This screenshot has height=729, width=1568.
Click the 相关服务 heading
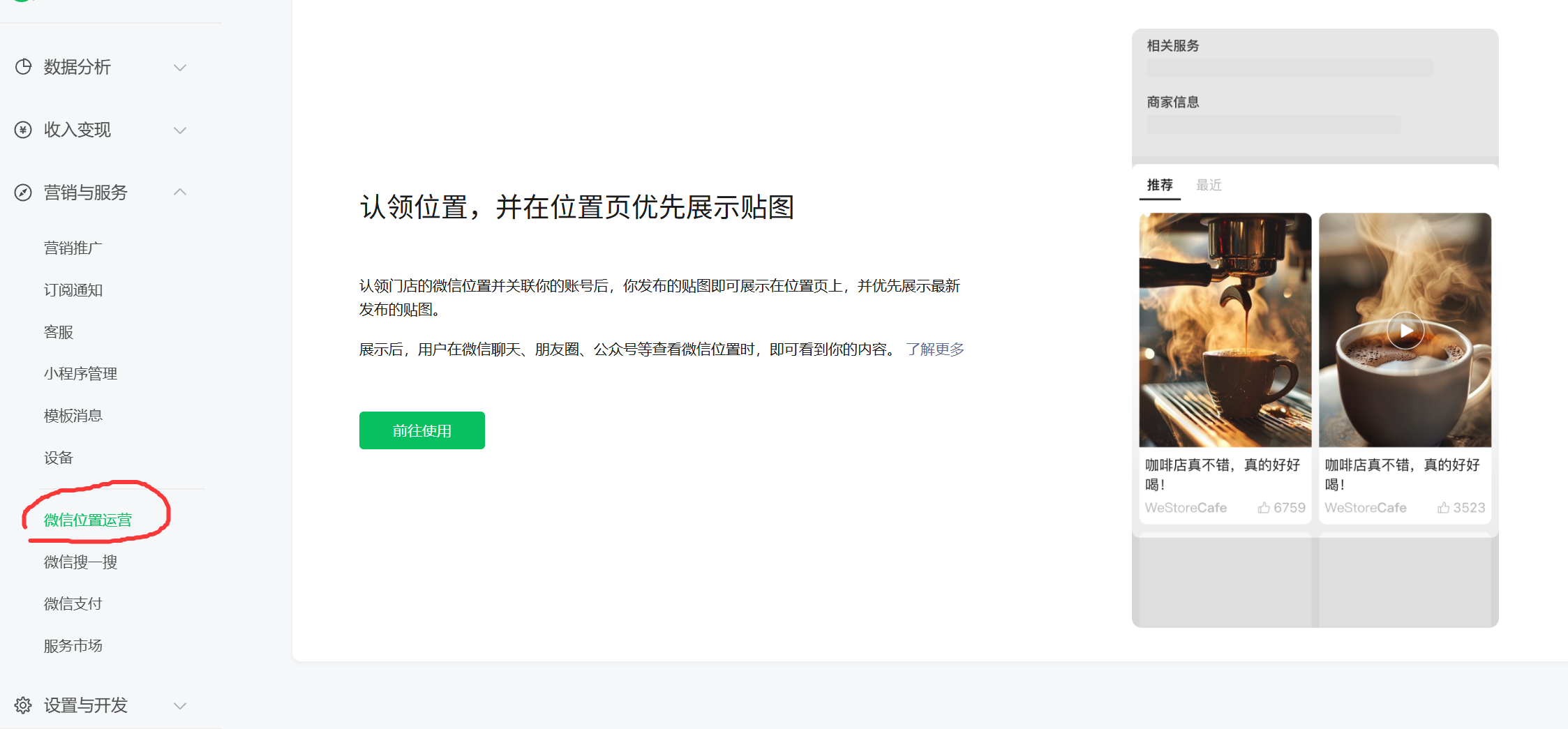(x=1173, y=46)
